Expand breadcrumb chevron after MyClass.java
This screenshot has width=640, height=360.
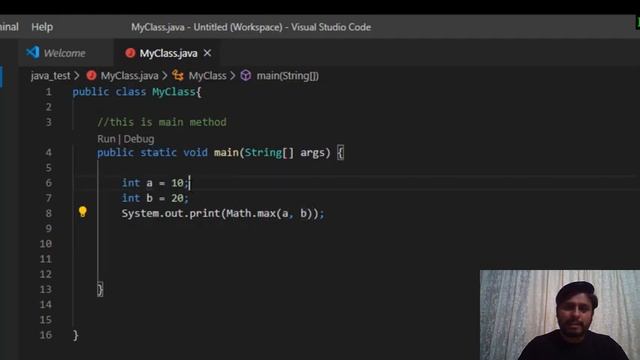click(164, 76)
